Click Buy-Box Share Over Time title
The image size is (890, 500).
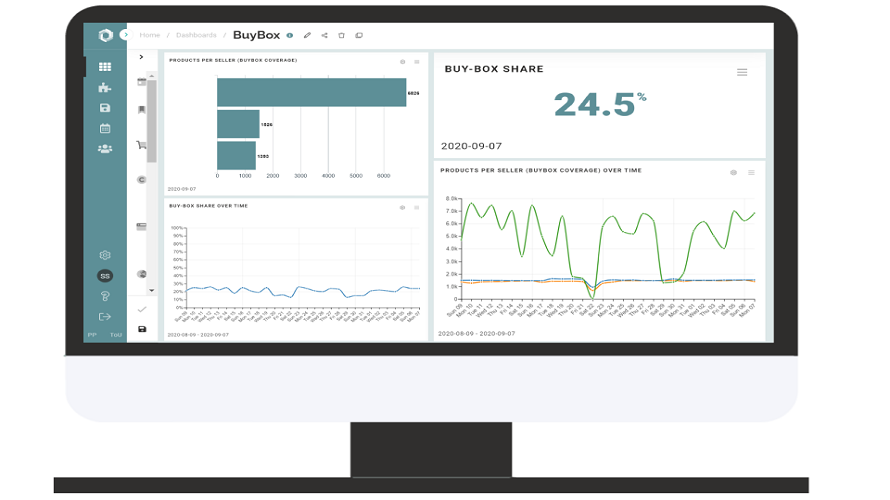click(208, 206)
